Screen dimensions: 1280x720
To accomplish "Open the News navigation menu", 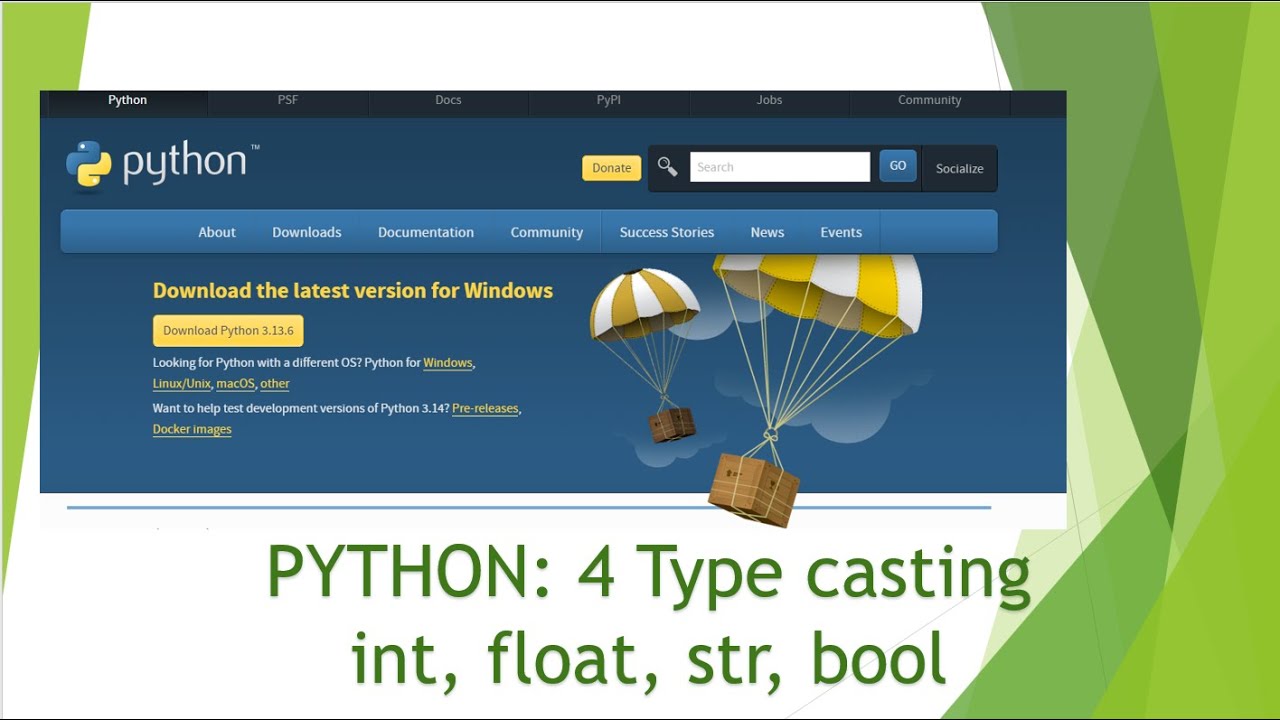I will pyautogui.click(x=767, y=232).
